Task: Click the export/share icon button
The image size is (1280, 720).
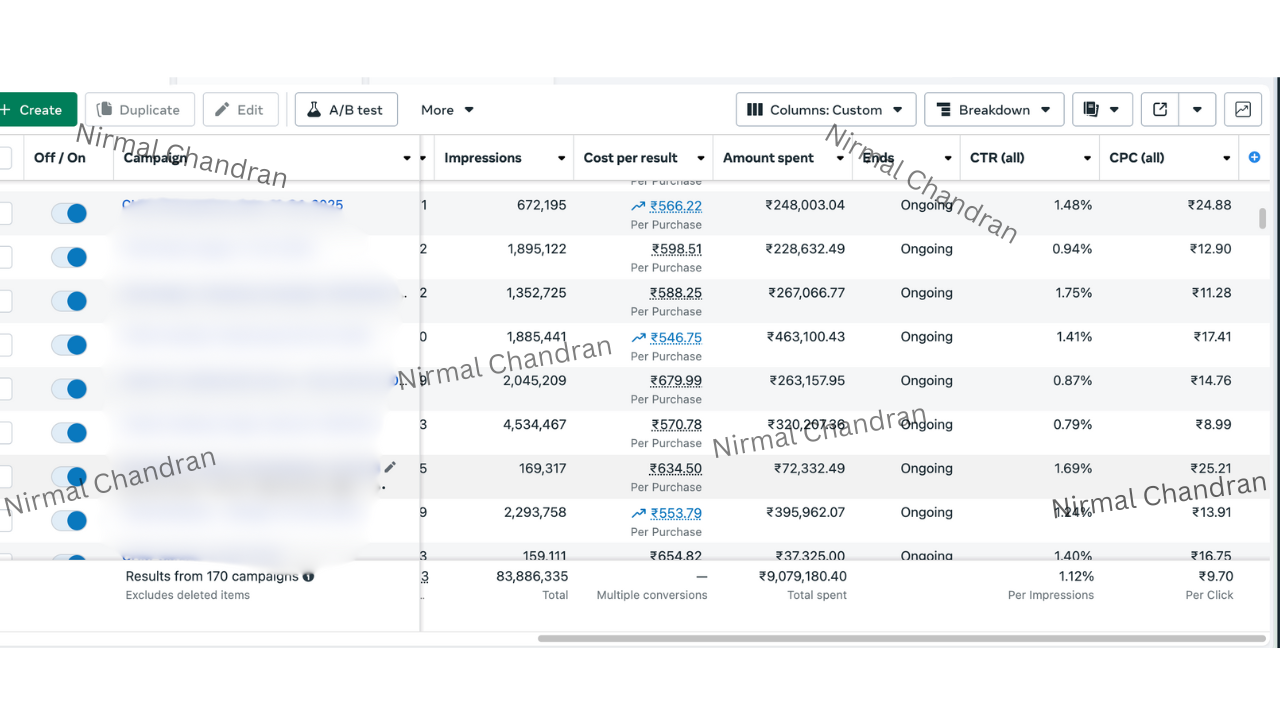Action: [x=1160, y=110]
